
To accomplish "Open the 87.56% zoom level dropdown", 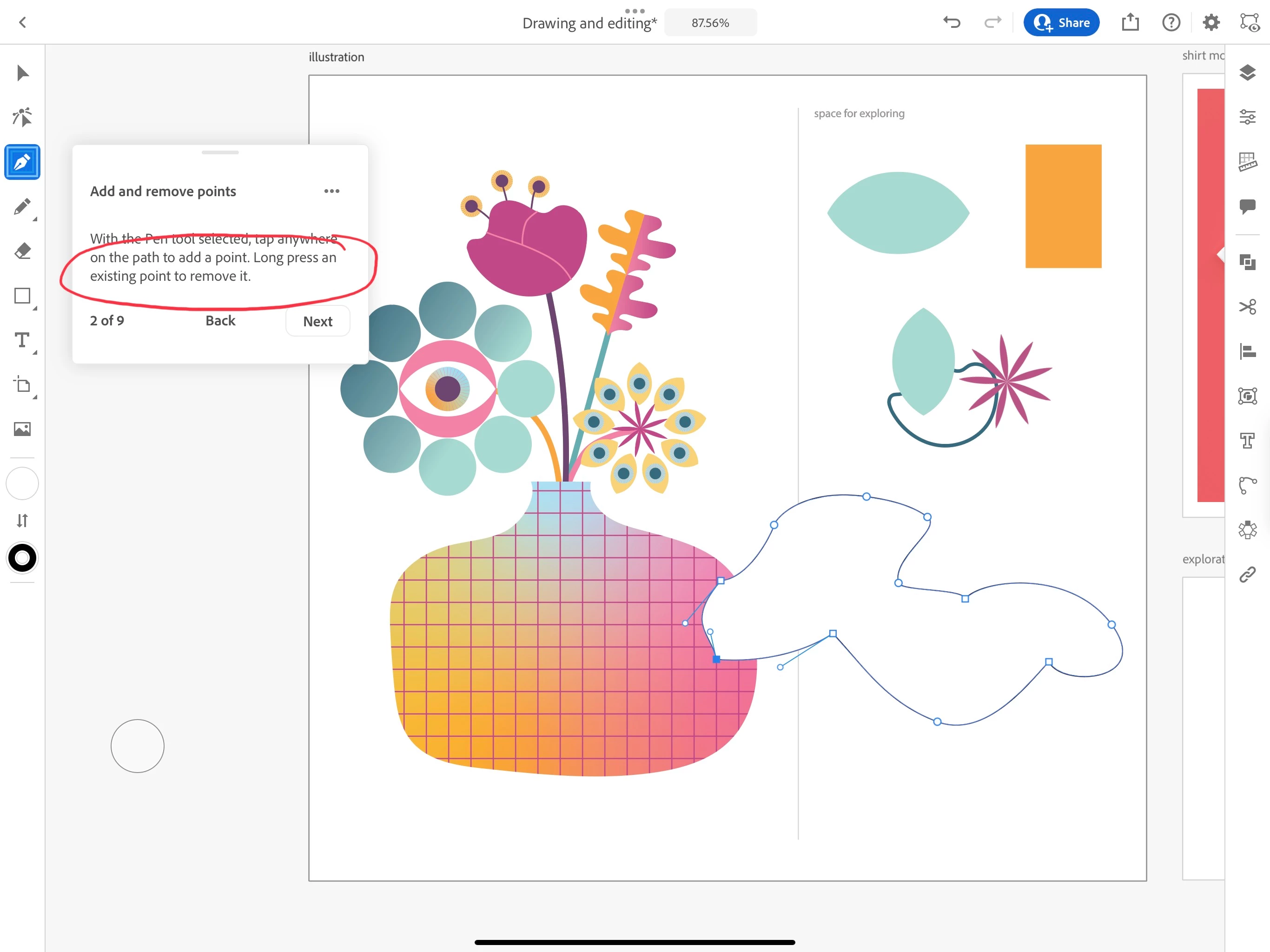I will 710,23.
